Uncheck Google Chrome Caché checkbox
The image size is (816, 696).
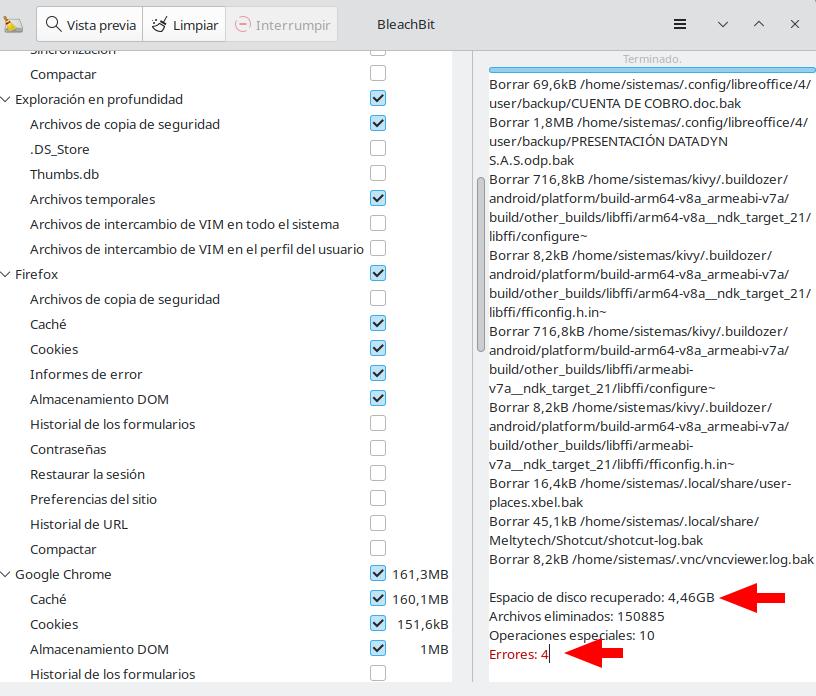point(378,598)
